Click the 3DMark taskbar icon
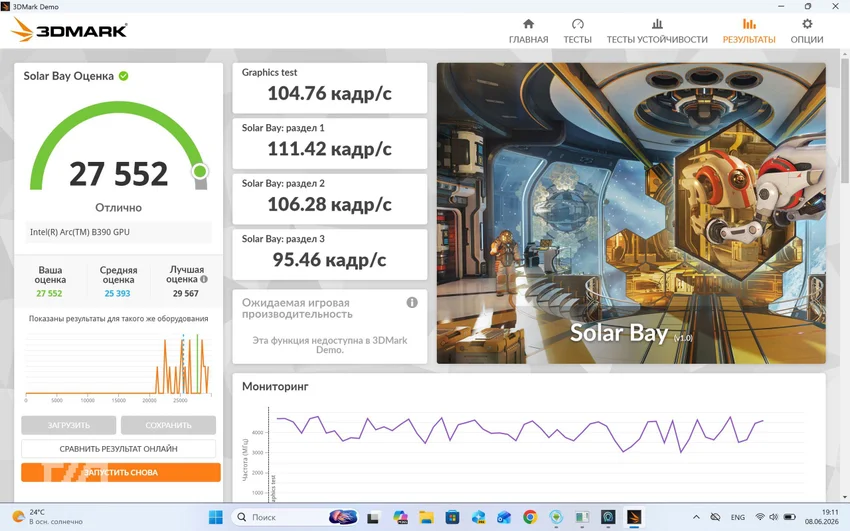 click(x=634, y=517)
